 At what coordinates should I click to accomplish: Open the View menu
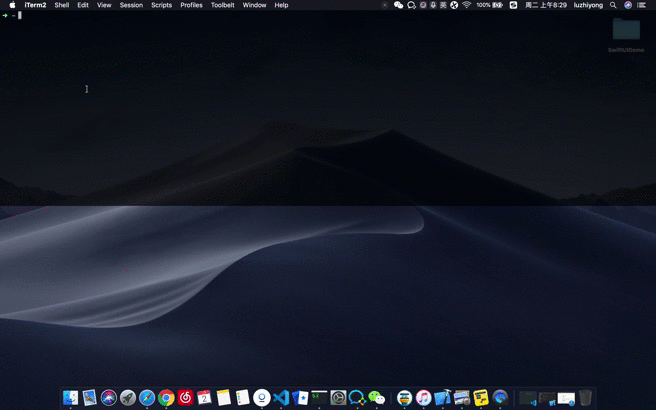pos(104,5)
